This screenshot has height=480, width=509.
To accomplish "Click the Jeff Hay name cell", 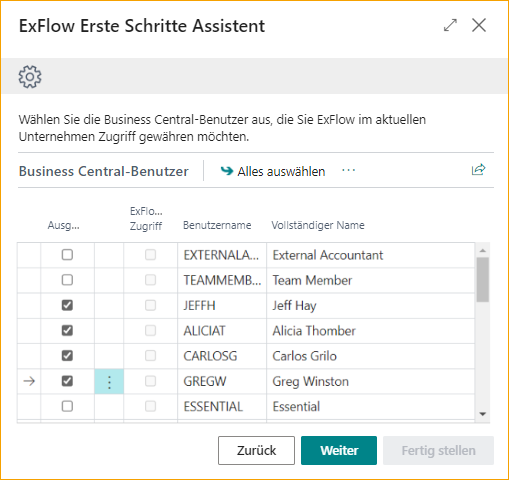I will point(371,306).
